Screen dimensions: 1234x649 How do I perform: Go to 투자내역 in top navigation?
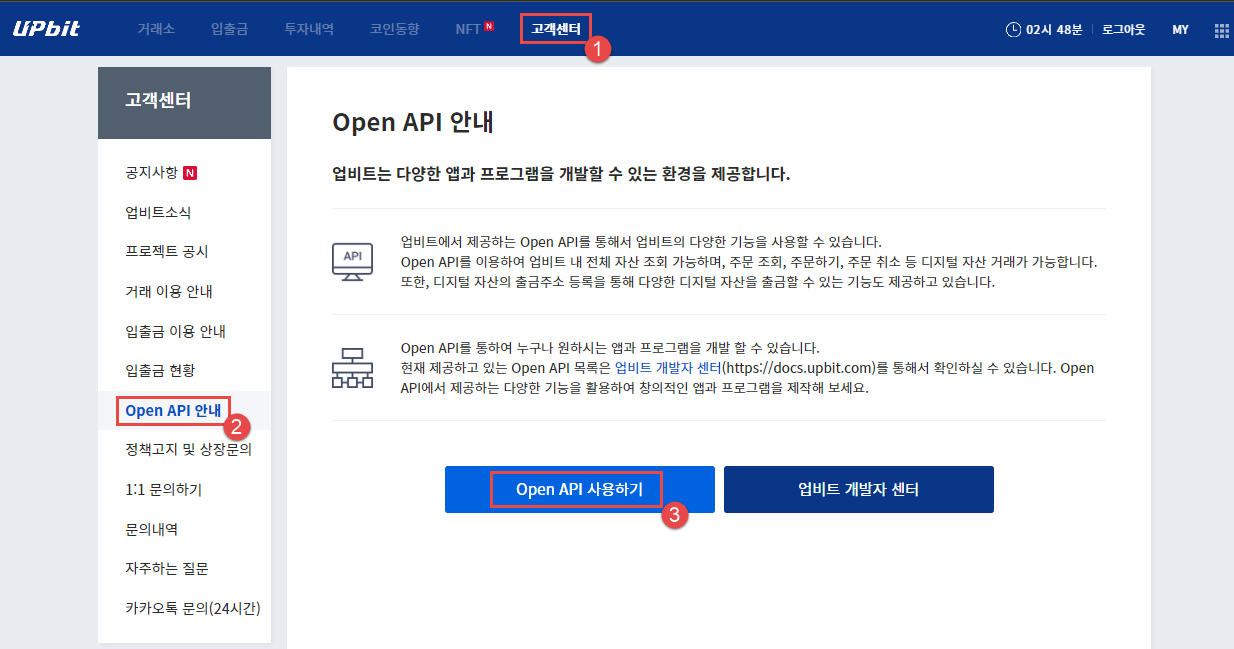point(309,29)
